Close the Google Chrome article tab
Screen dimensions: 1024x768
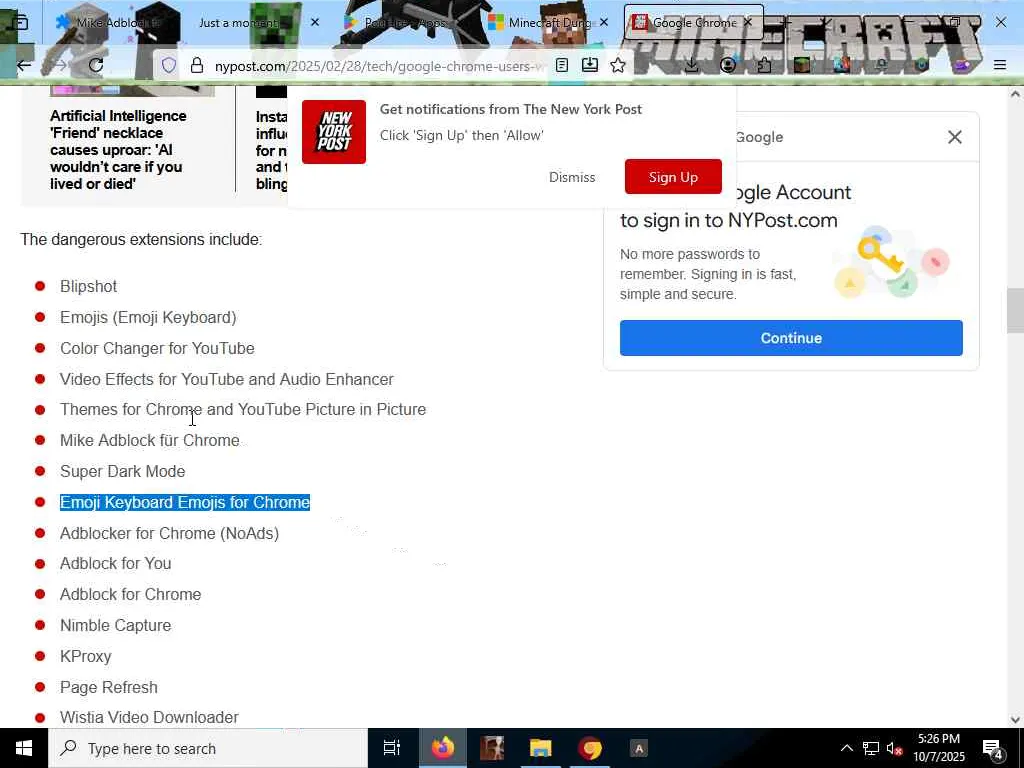[748, 23]
